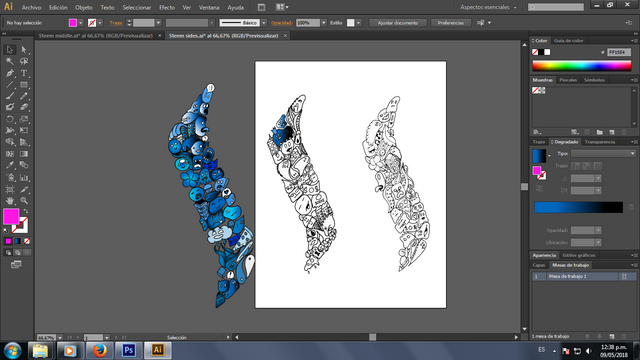Open the Ventana menu
This screenshot has height=360, width=640.
(x=209, y=7)
